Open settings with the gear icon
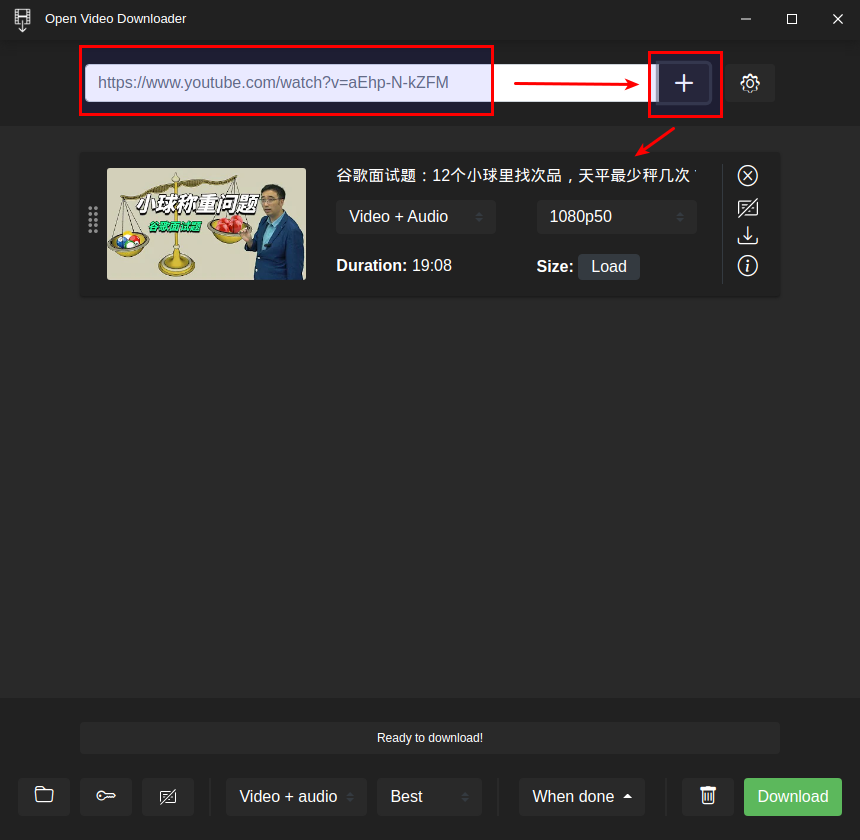860x840 pixels. click(x=750, y=83)
